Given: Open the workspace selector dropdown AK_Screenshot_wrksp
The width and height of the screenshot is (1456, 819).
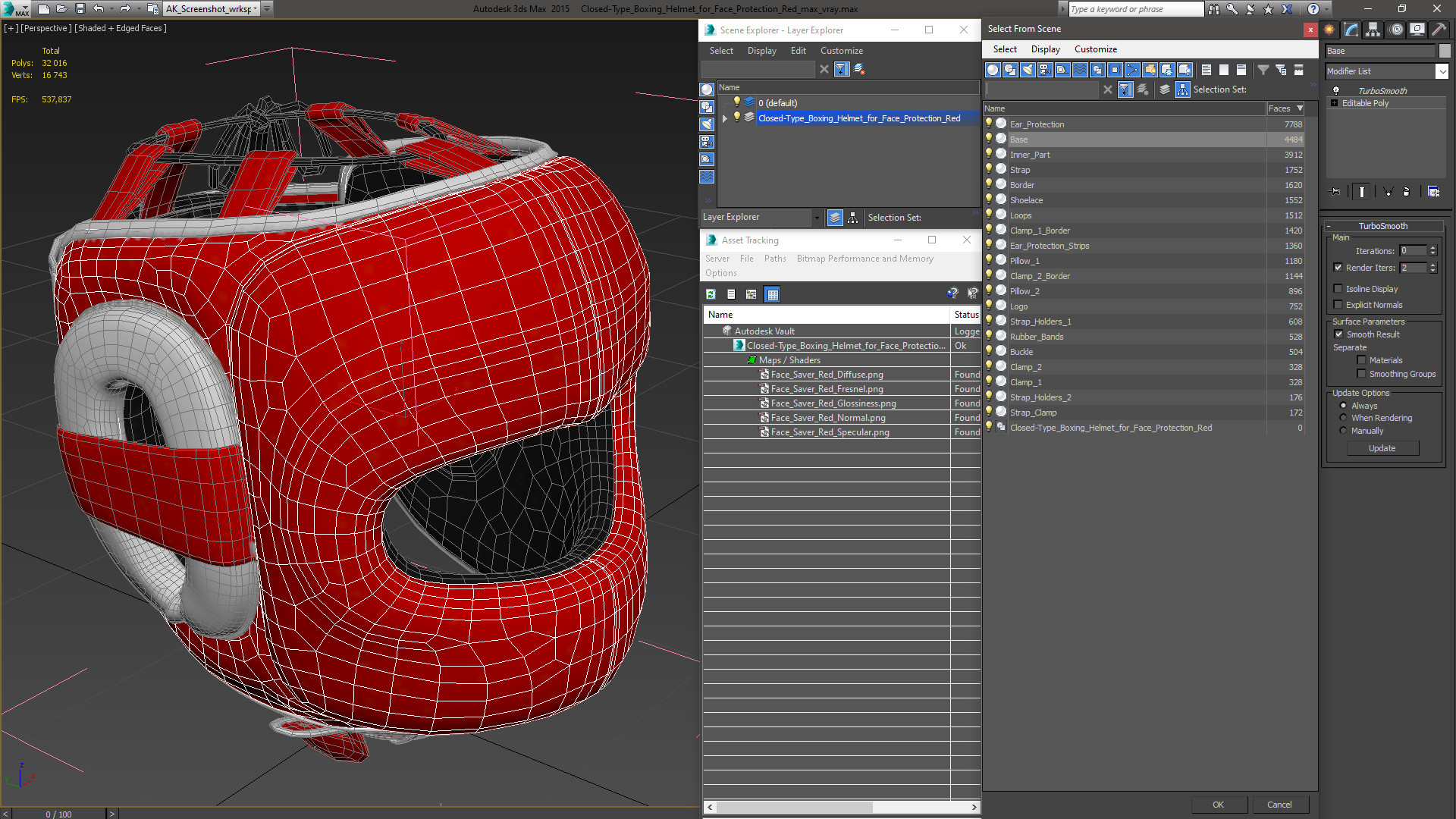Looking at the screenshot, I should 256,9.
